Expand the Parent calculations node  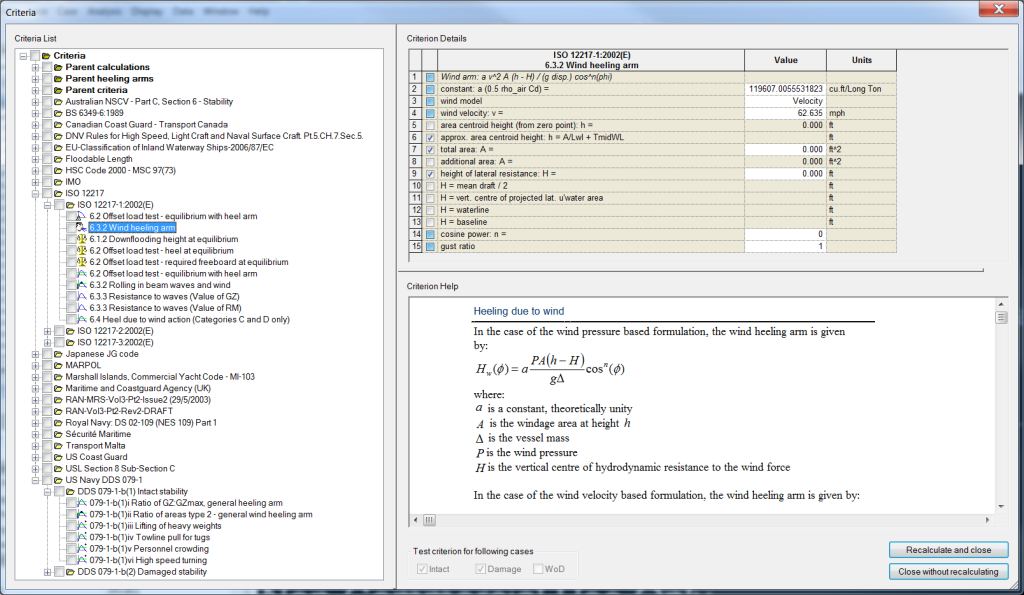[x=35, y=67]
